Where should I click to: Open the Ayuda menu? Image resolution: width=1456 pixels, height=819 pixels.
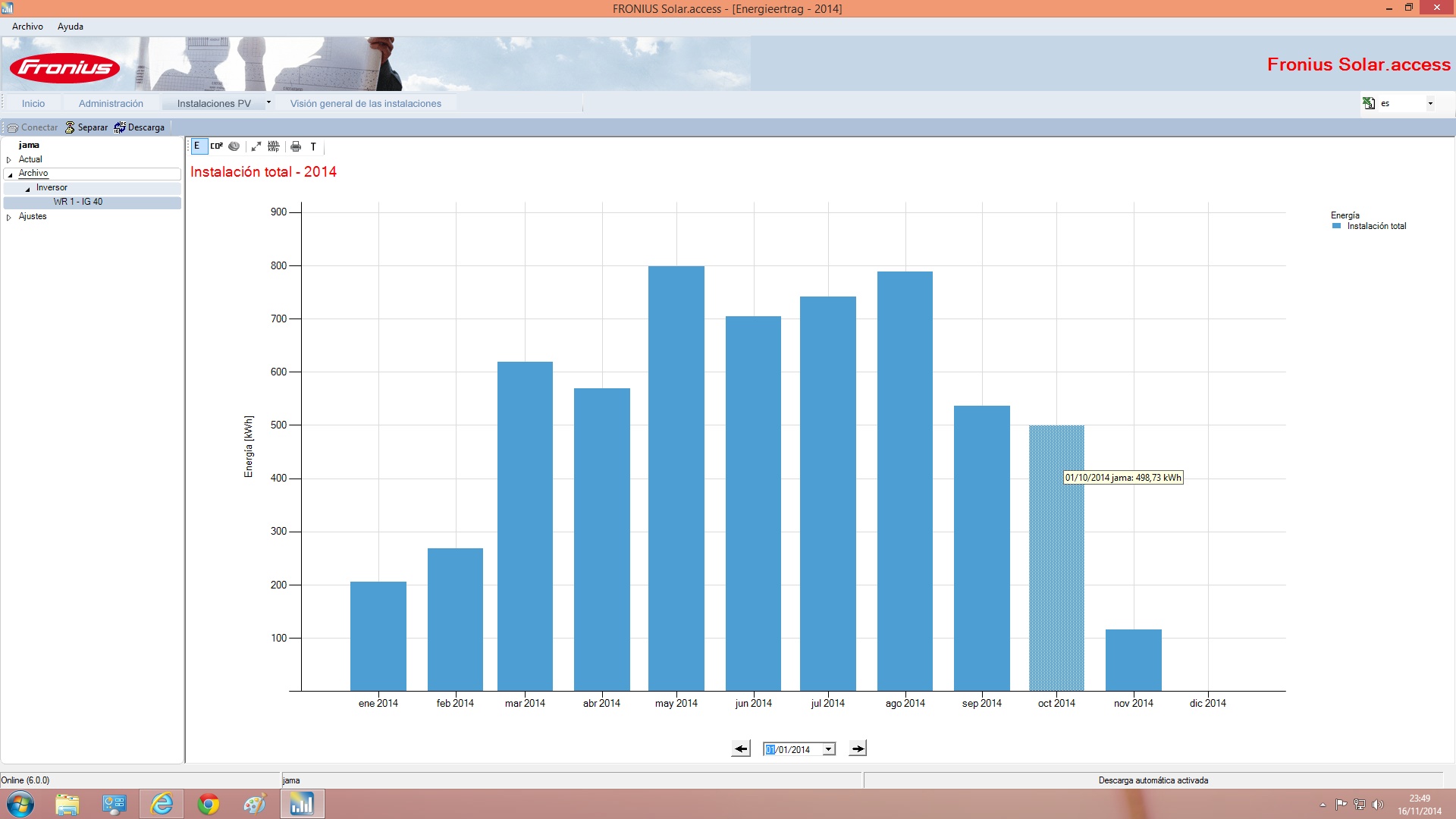coord(71,27)
